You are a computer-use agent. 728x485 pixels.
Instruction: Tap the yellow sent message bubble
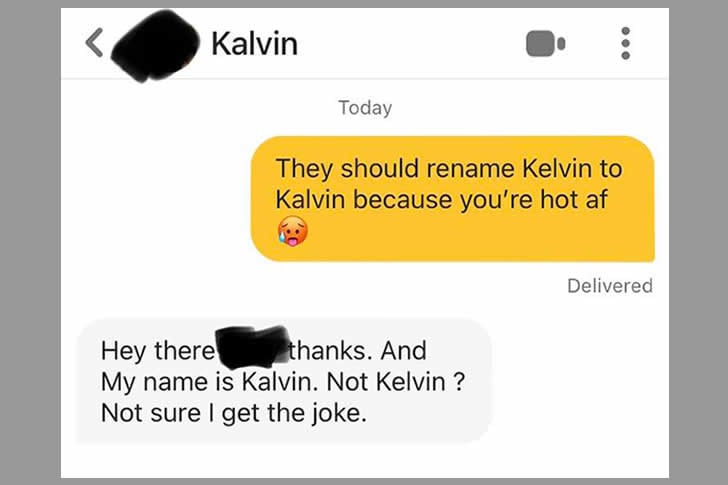coord(453,199)
